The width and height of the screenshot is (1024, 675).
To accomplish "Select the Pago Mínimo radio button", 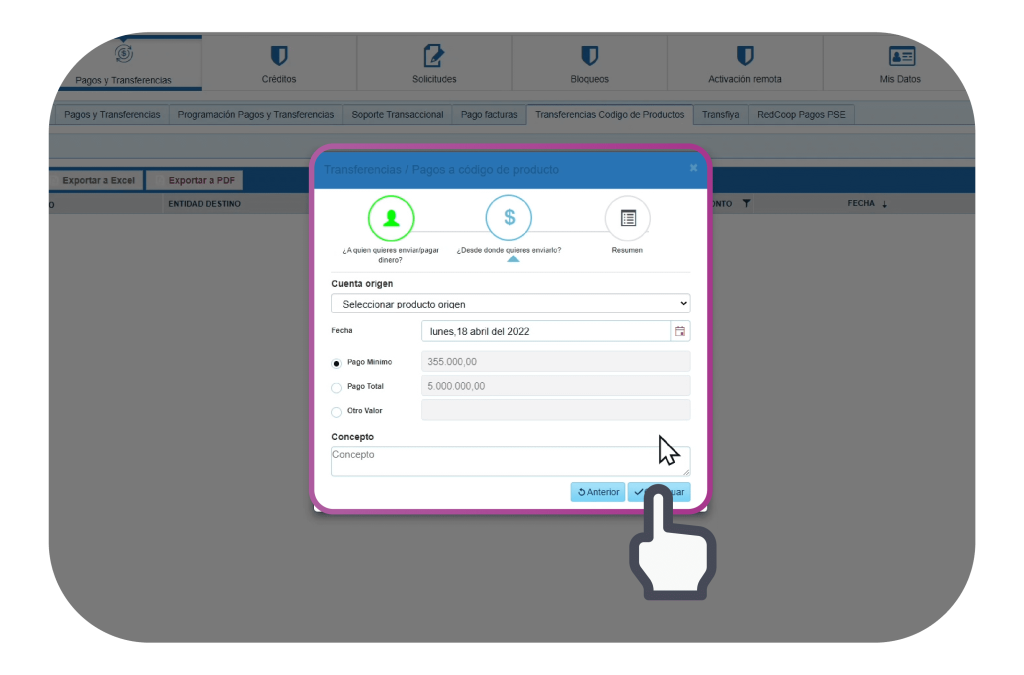I will pyautogui.click(x=336, y=363).
